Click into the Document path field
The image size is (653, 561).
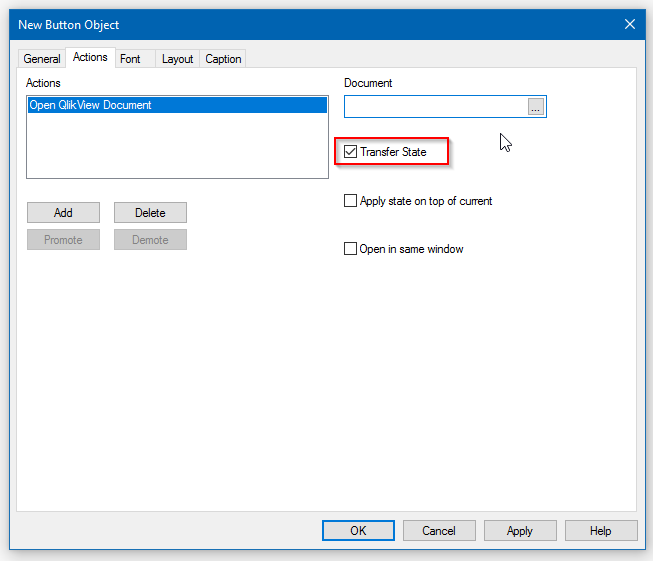click(x=435, y=107)
